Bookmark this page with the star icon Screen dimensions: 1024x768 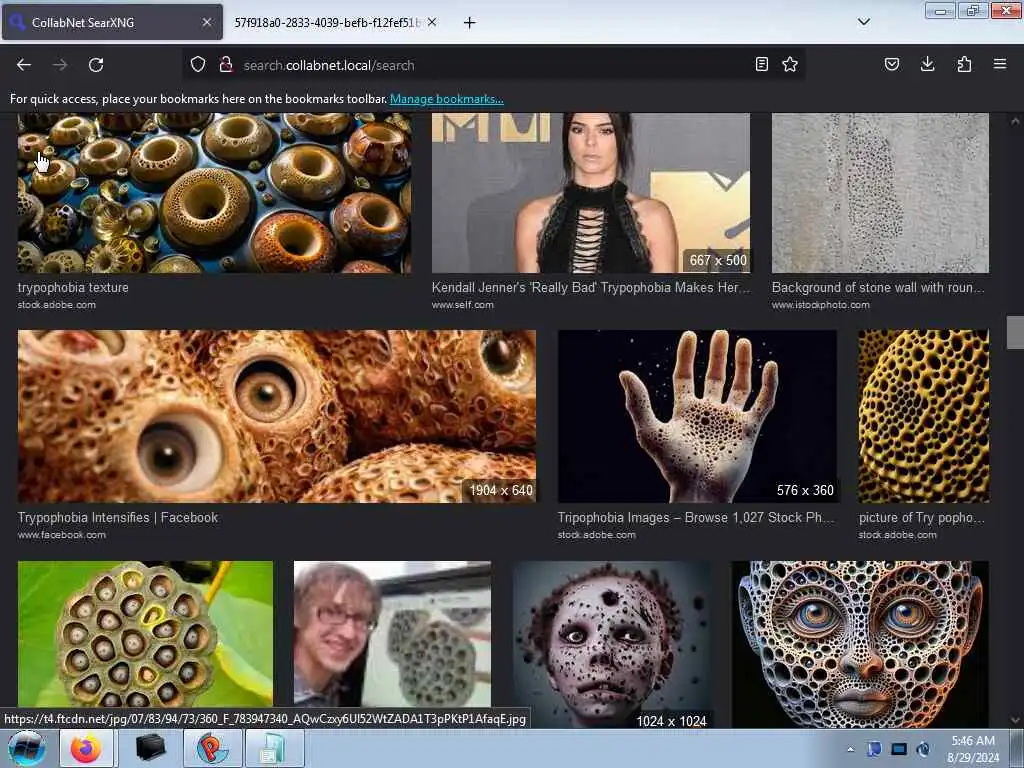[x=790, y=64]
